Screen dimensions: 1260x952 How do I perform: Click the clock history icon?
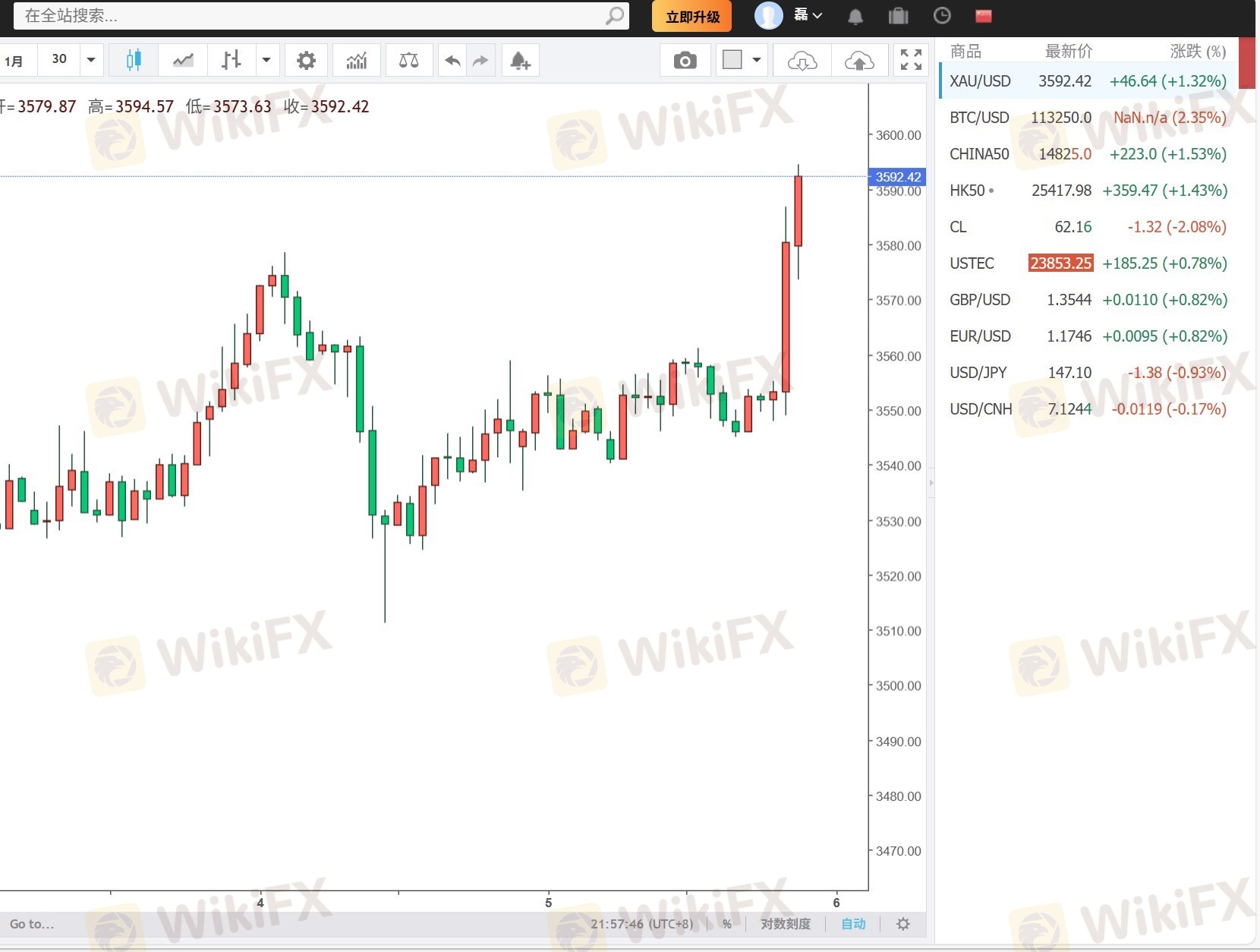pyautogui.click(x=942, y=15)
